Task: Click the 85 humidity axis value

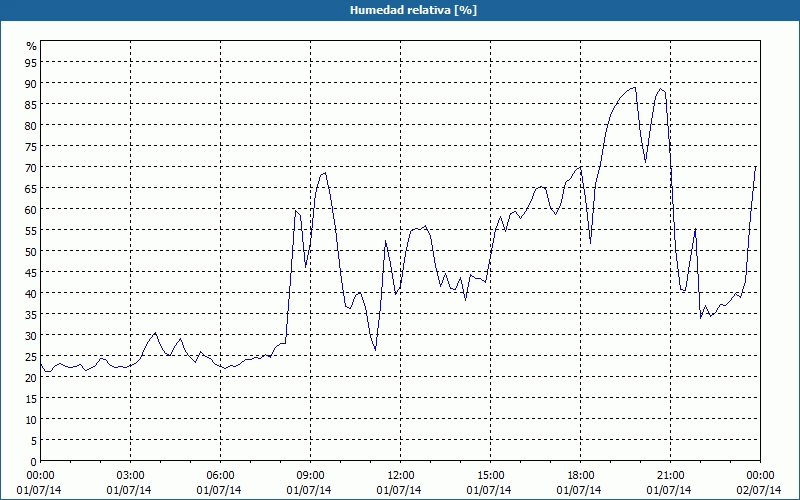Action: [x=31, y=104]
